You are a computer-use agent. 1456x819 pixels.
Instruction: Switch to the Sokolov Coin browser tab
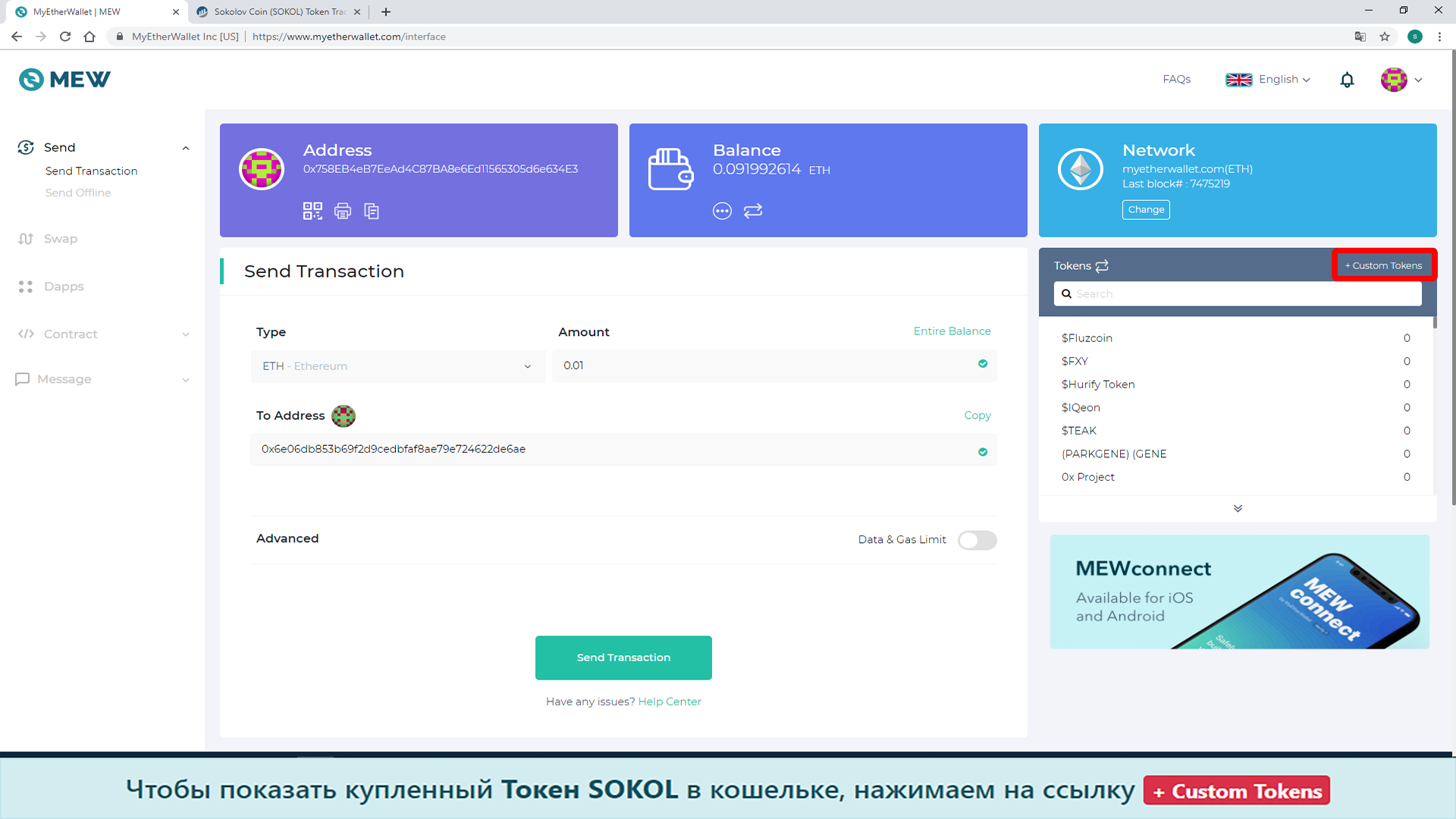click(278, 11)
